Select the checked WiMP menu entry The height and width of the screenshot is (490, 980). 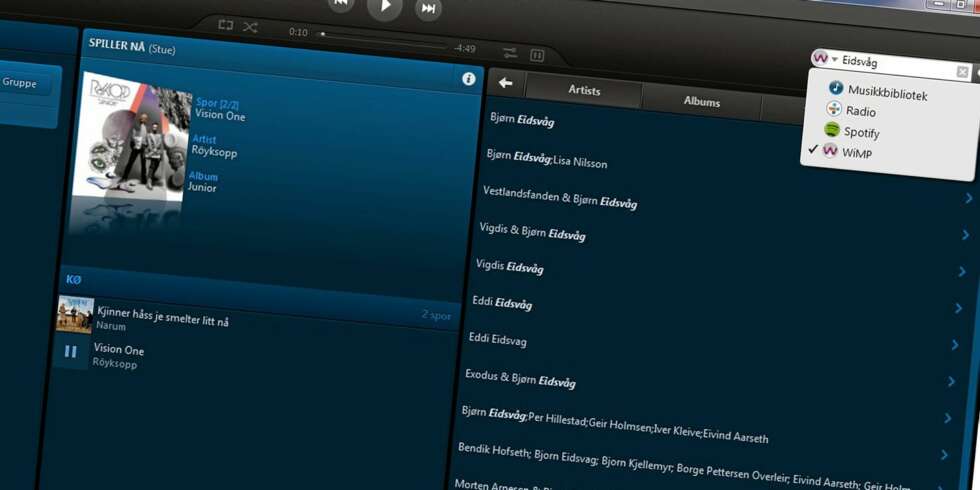848,152
